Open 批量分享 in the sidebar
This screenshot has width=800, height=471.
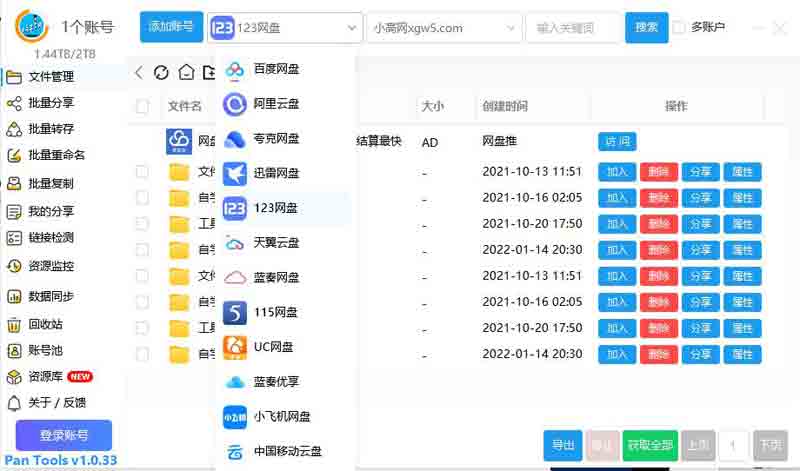(50, 102)
